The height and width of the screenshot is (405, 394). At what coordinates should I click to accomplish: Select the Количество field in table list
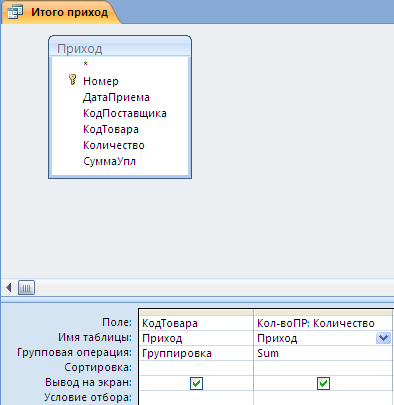click(x=114, y=145)
